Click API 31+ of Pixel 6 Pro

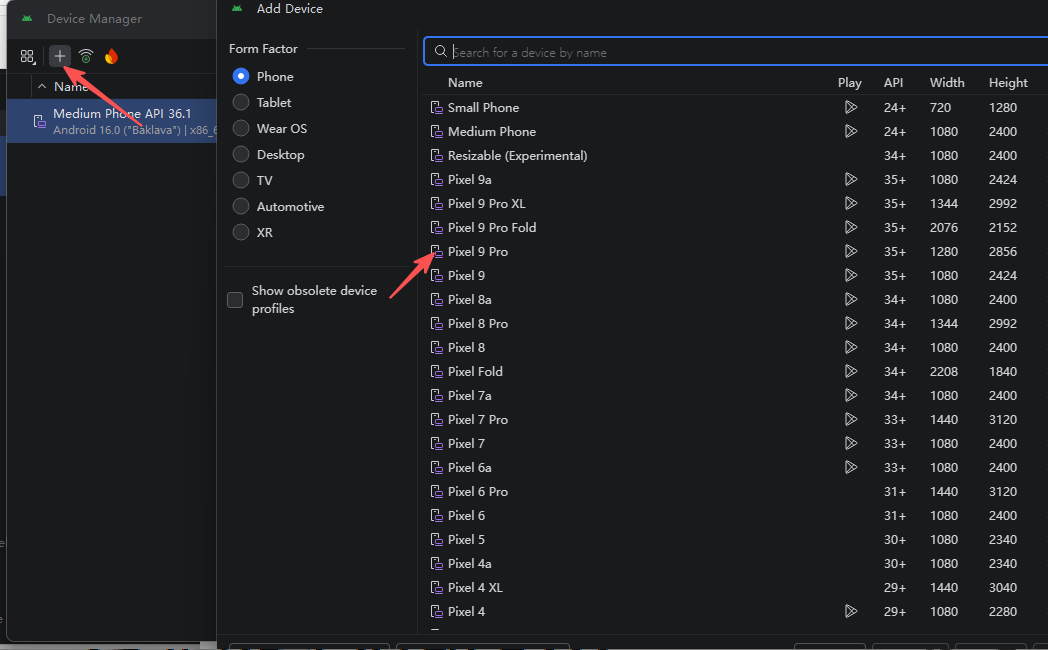click(x=894, y=492)
